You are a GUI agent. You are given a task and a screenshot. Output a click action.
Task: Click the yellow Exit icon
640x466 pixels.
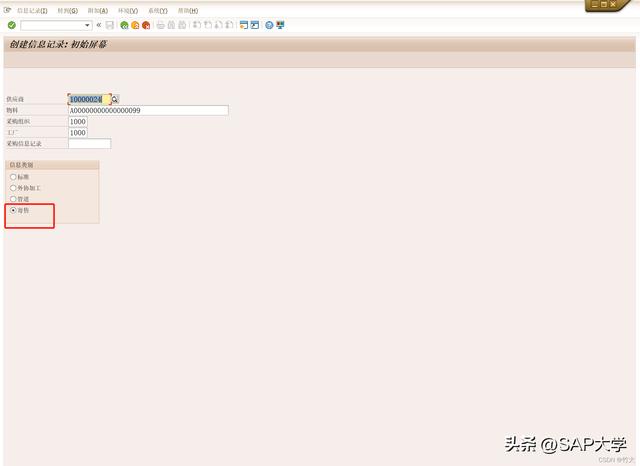(x=135, y=25)
